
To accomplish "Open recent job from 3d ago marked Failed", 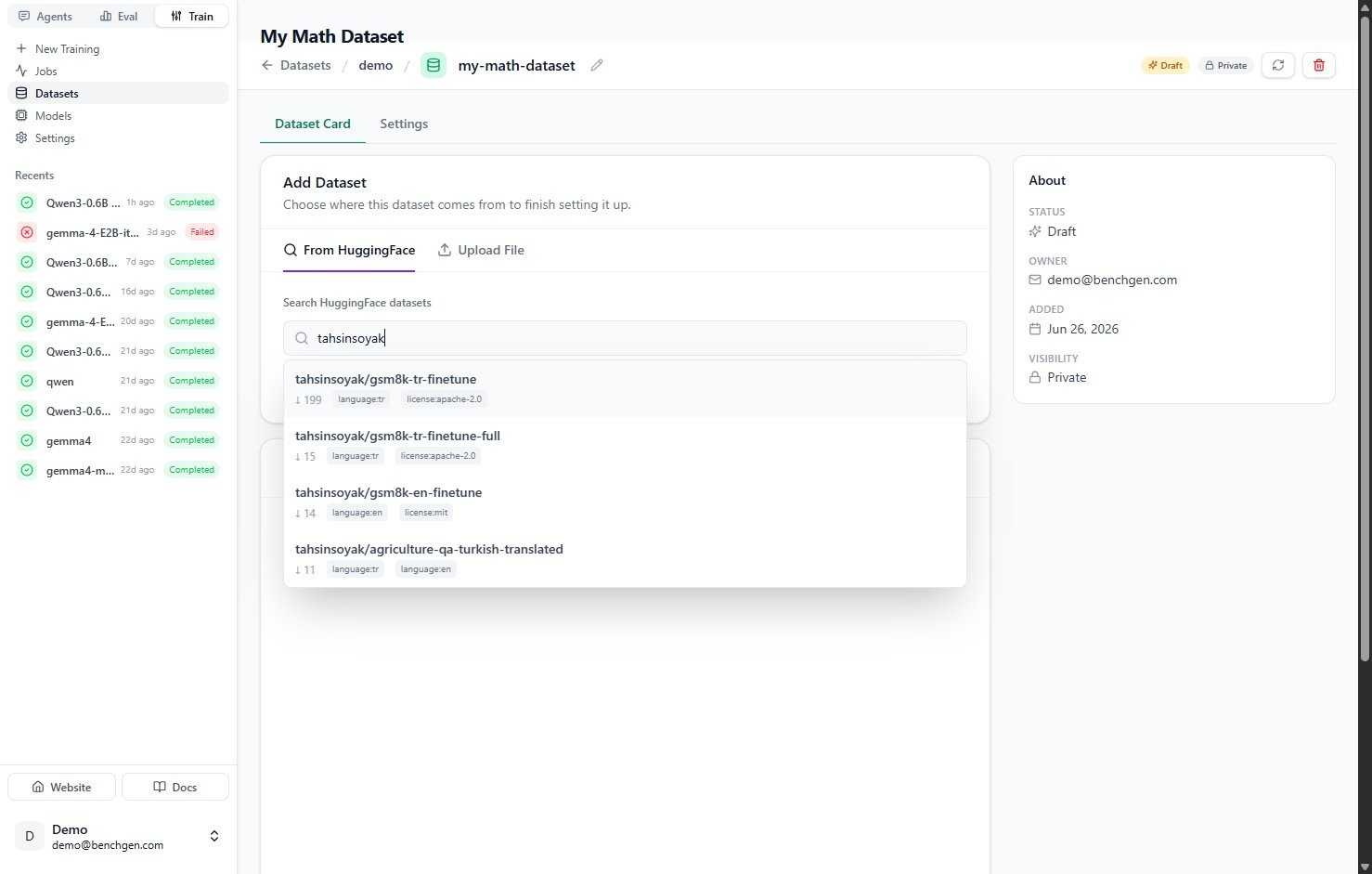I will (118, 232).
